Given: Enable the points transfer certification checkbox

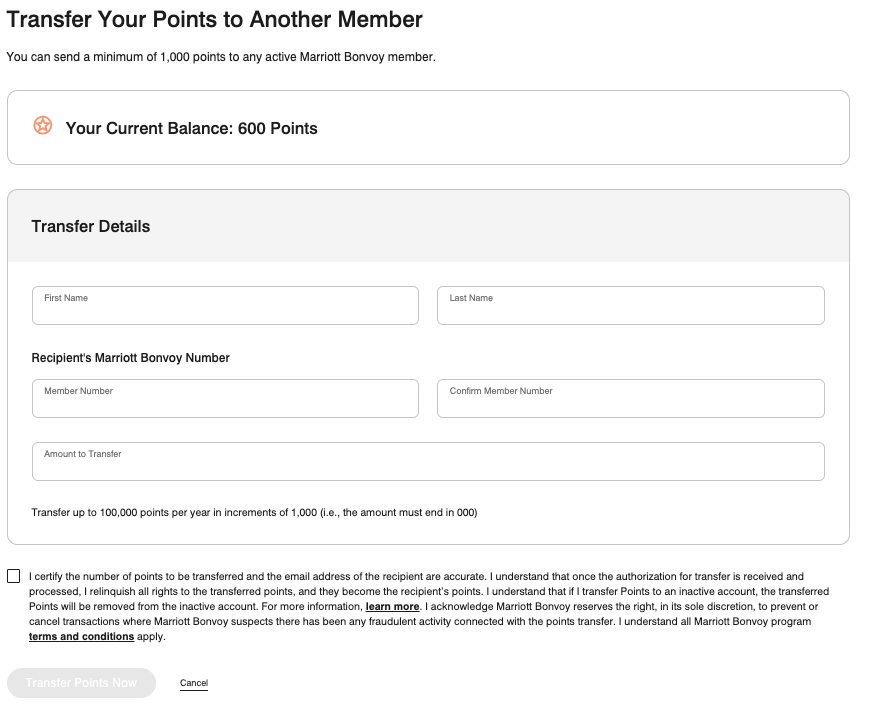Looking at the screenshot, I should coord(13,575).
